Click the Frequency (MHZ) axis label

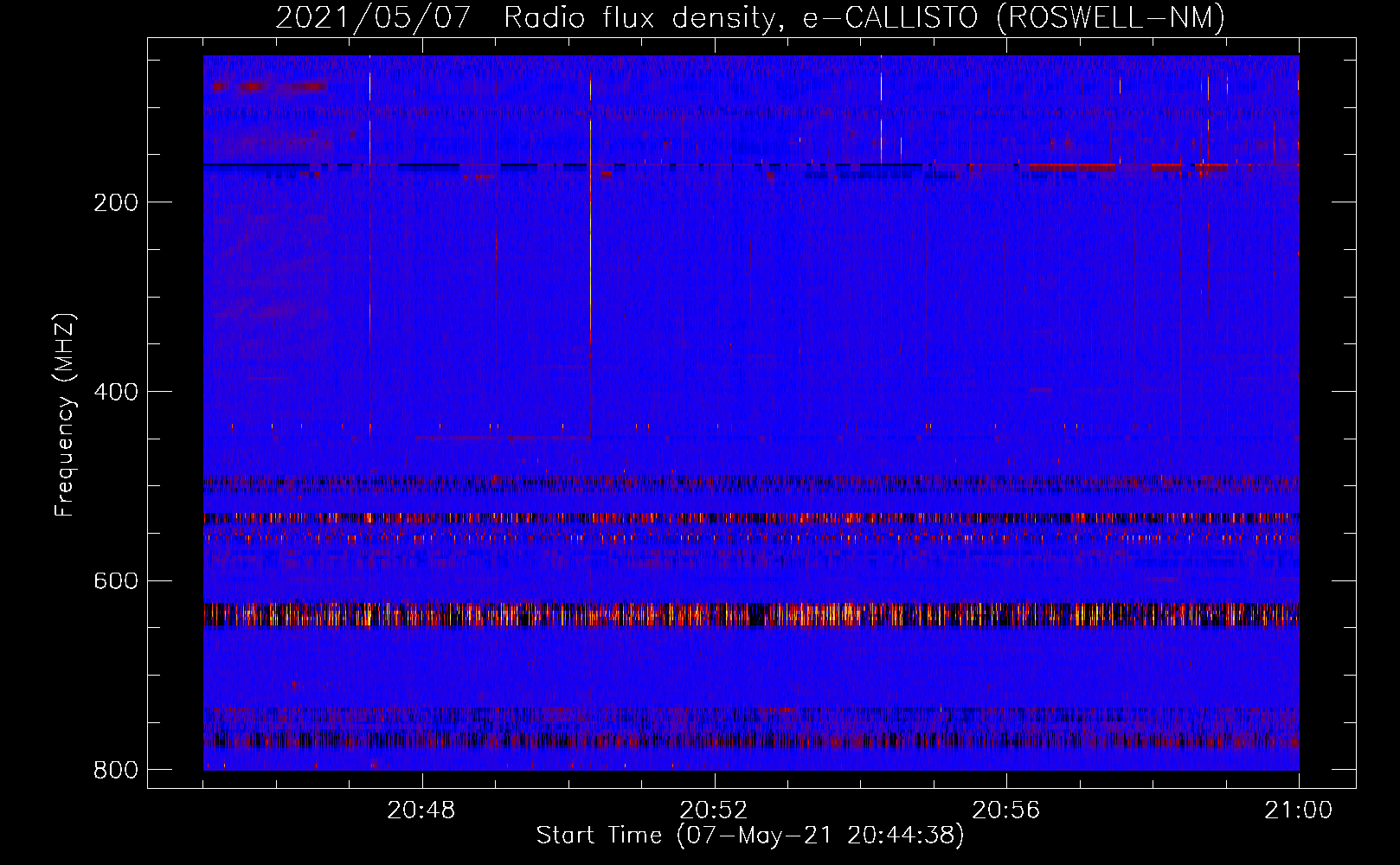point(65,415)
